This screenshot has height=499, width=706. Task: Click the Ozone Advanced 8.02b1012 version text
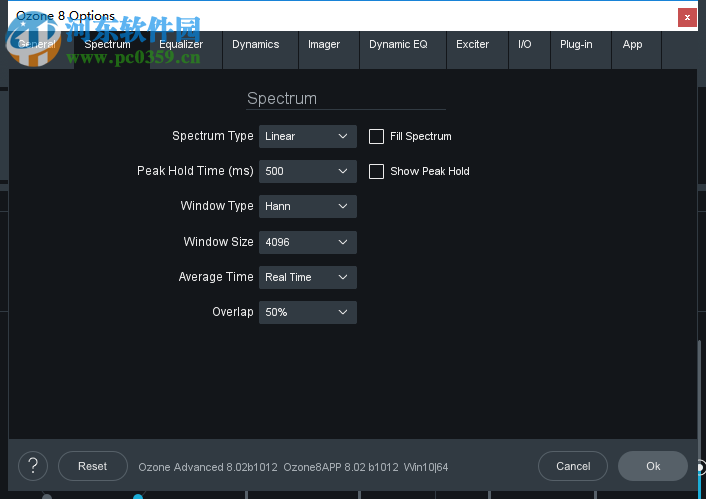tap(208, 467)
